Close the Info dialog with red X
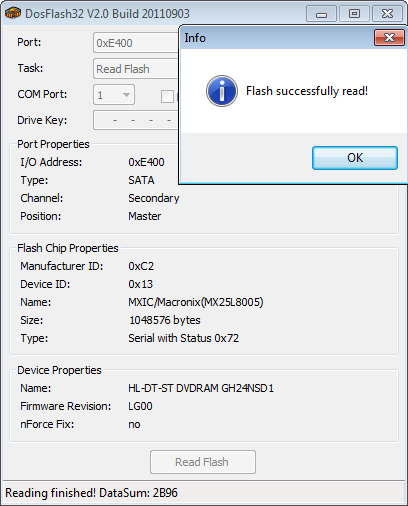408x506 pixels. 389,37
